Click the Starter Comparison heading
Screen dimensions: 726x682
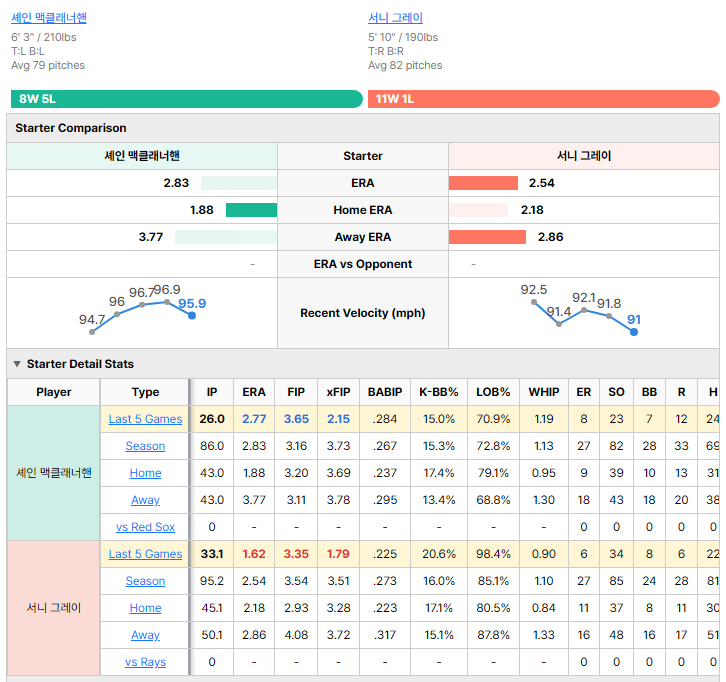tap(71, 128)
